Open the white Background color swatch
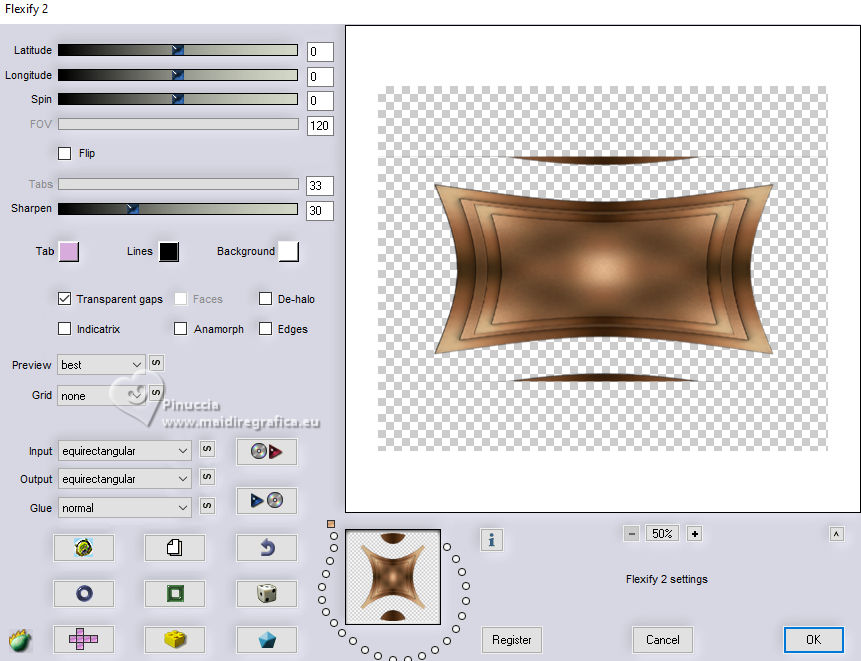Image resolution: width=861 pixels, height=661 pixels. [x=289, y=251]
